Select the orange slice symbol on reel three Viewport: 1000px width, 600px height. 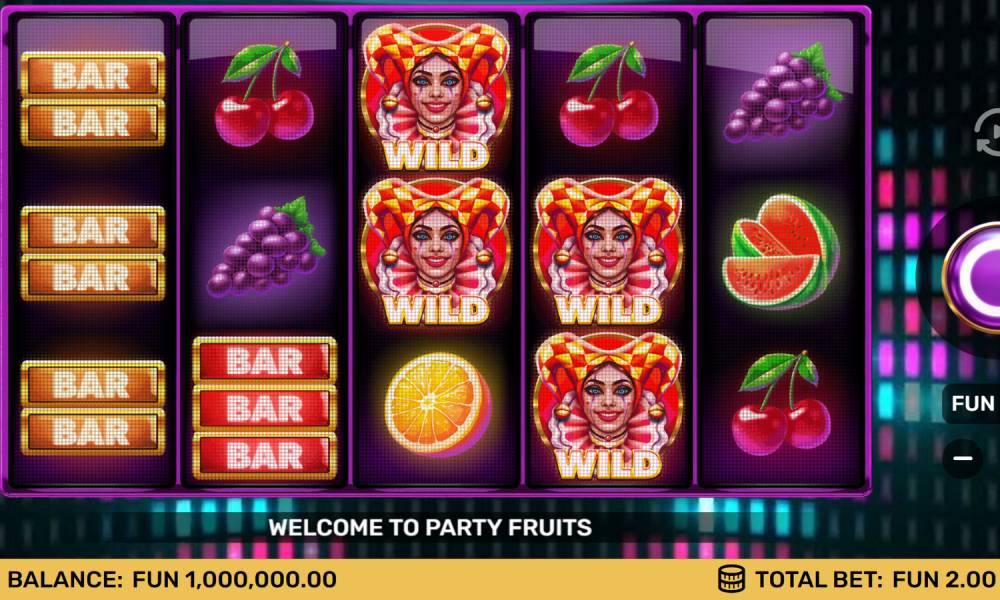(438, 403)
